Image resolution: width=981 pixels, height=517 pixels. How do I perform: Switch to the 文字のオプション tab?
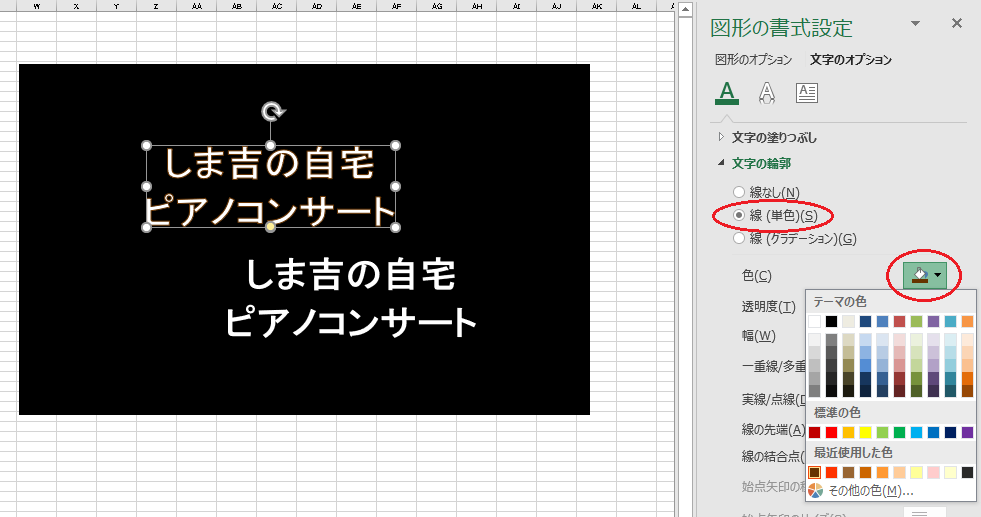tap(851, 59)
